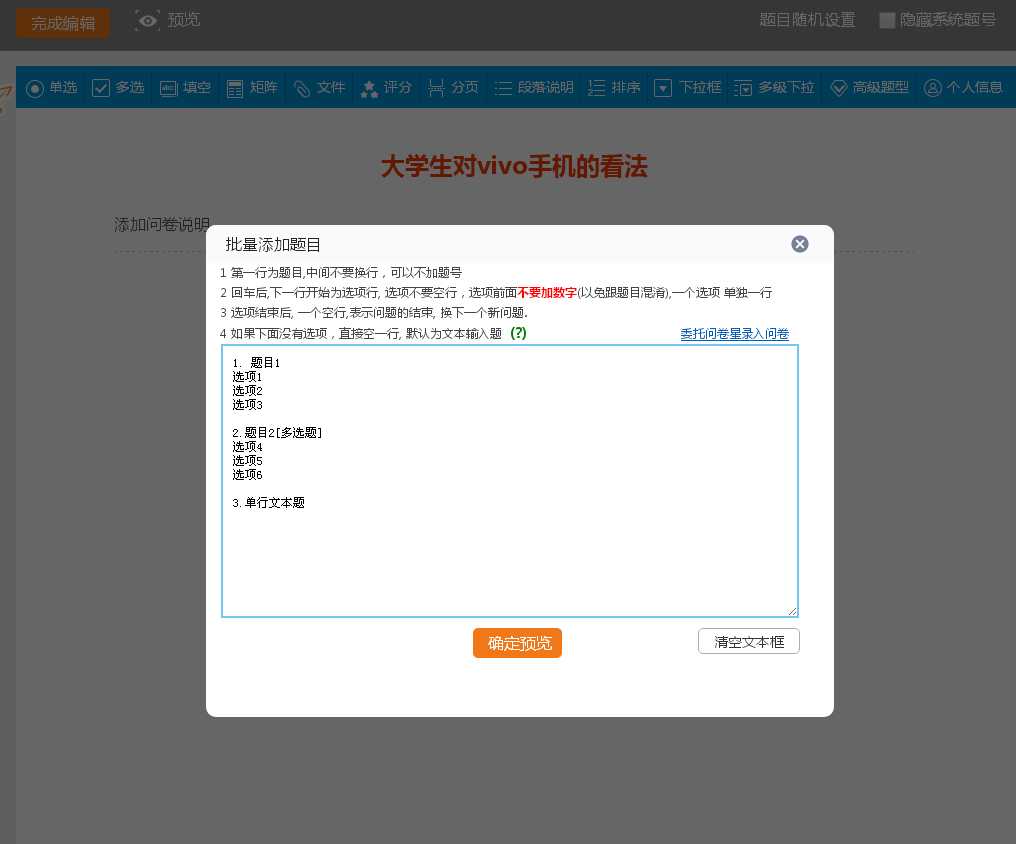This screenshot has width=1016, height=844.
Task: Click the line '2. 题目2[多选题]' in textarea
Action: (x=277, y=433)
